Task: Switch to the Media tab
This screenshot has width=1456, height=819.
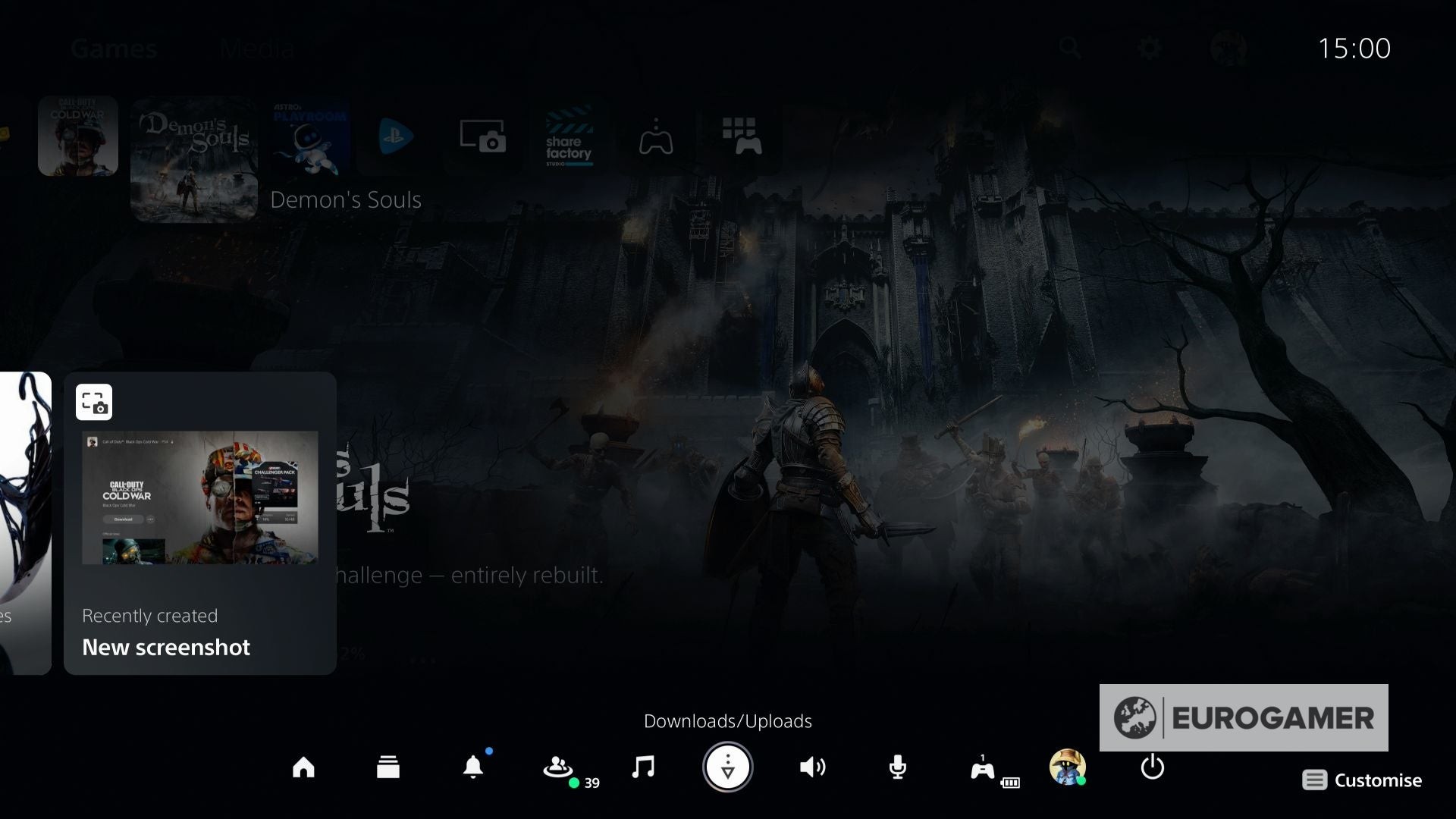Action: tap(257, 49)
